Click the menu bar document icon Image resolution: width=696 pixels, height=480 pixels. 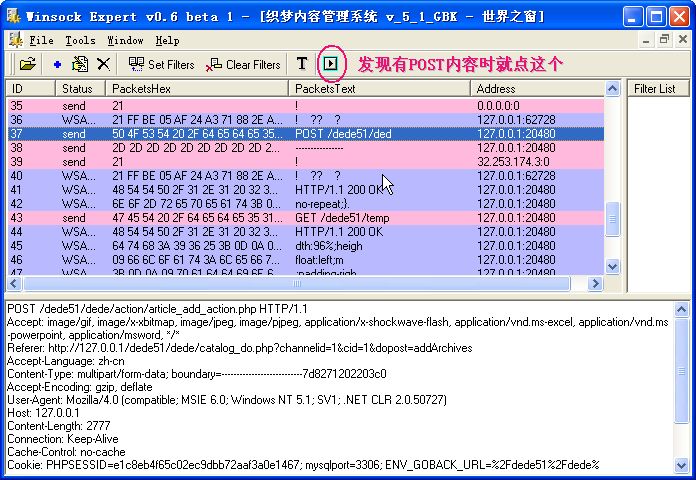point(16,40)
